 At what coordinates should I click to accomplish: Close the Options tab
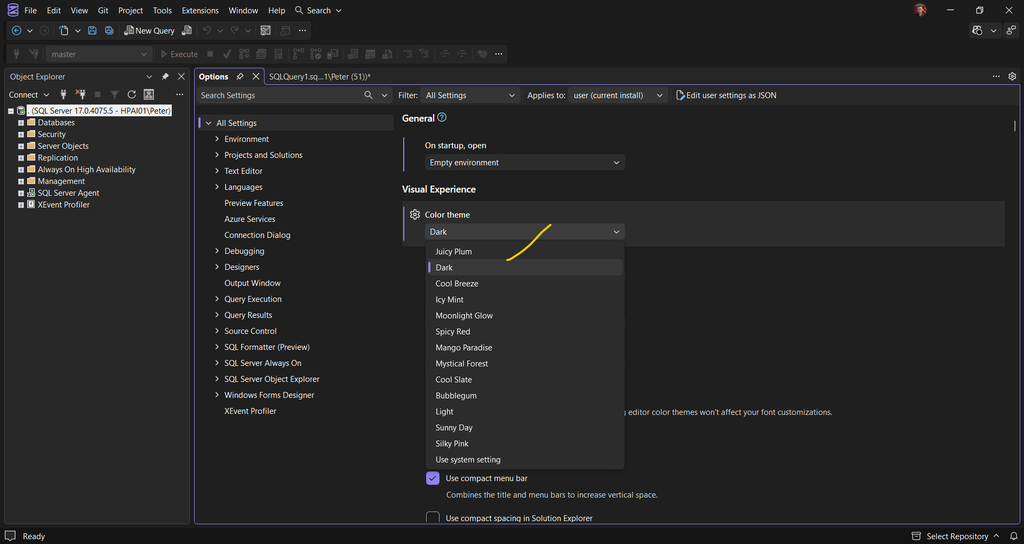click(256, 76)
